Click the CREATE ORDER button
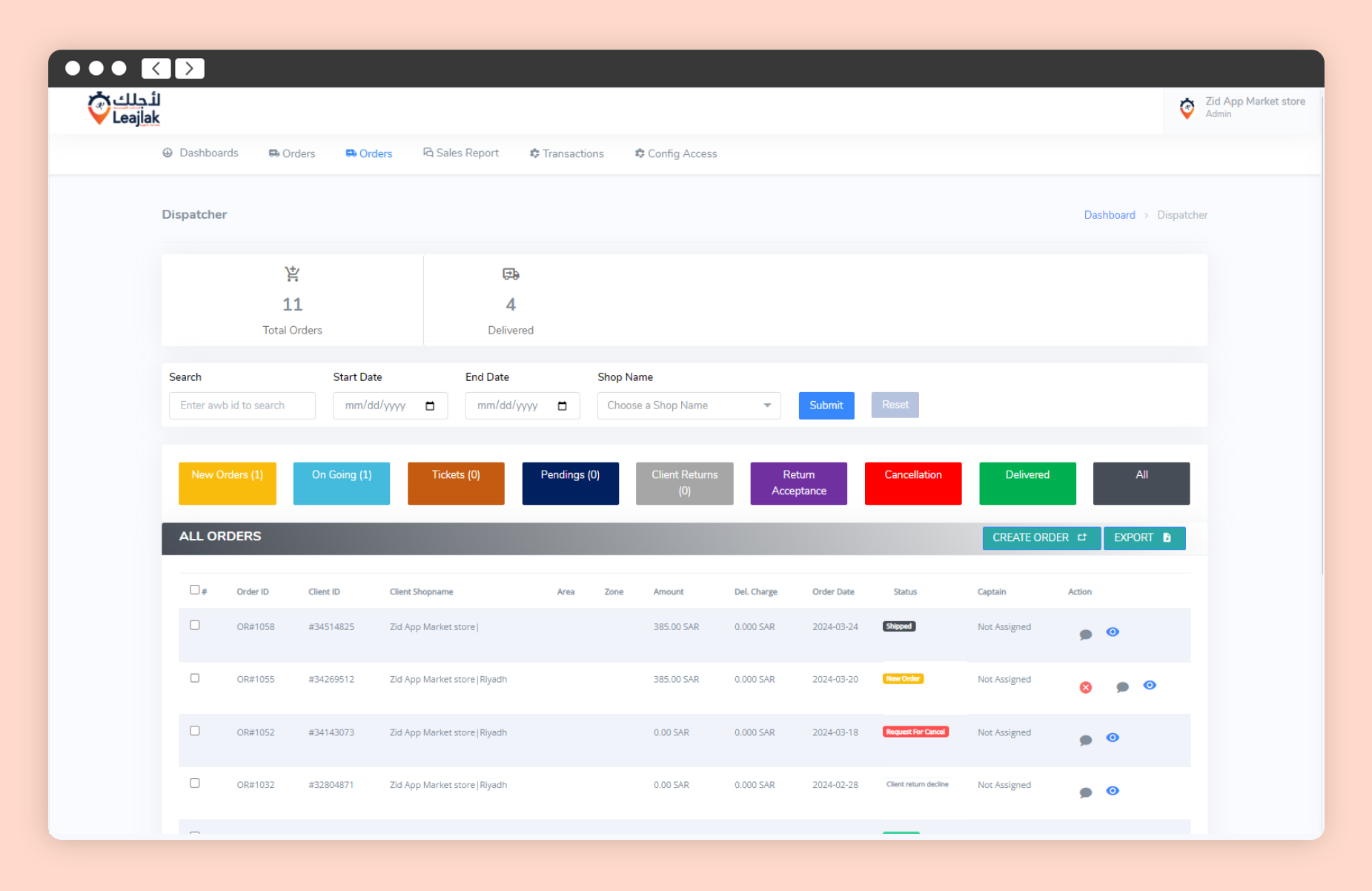The width and height of the screenshot is (1372, 891). point(1040,538)
